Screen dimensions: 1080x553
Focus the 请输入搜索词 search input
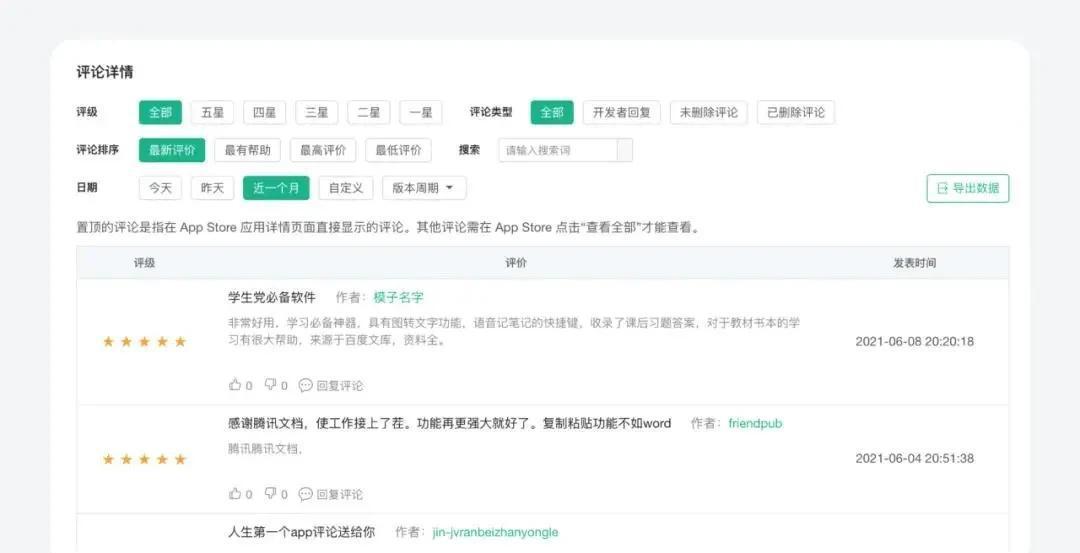558,150
